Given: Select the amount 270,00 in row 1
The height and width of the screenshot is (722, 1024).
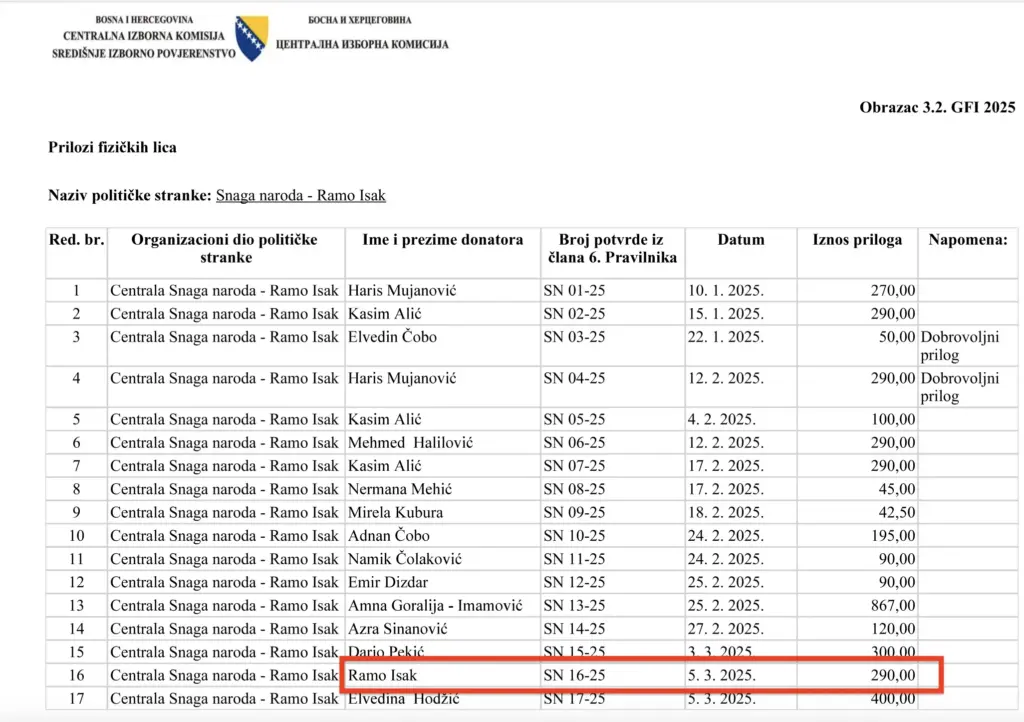Looking at the screenshot, I should click(893, 290).
